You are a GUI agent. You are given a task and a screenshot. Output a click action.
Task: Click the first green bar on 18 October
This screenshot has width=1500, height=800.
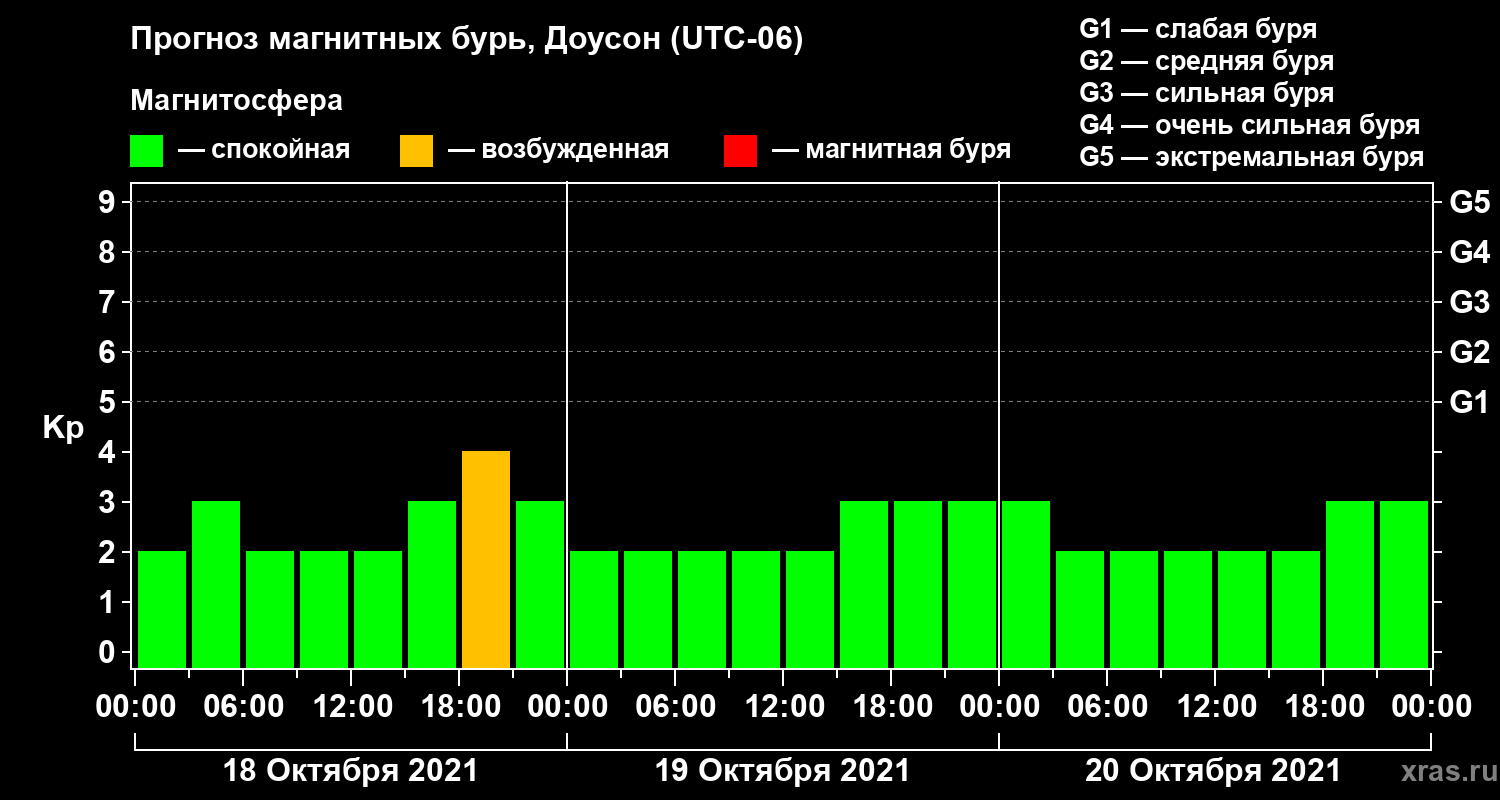[162, 609]
